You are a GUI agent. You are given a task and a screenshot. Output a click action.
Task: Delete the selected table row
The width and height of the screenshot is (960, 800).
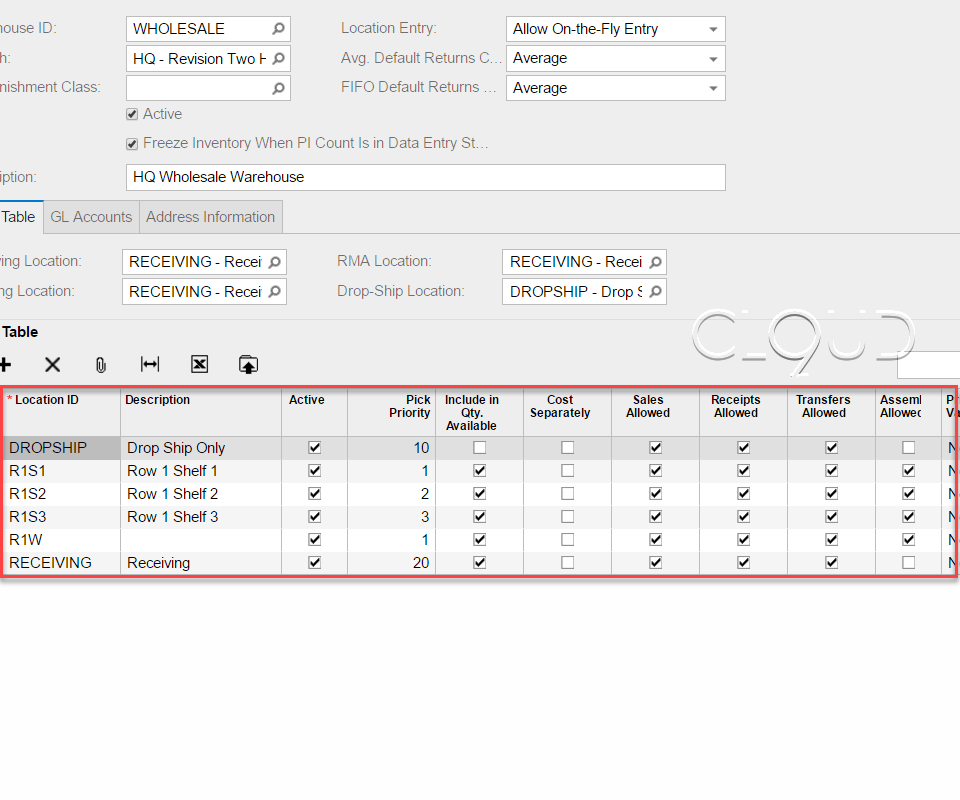click(52, 364)
